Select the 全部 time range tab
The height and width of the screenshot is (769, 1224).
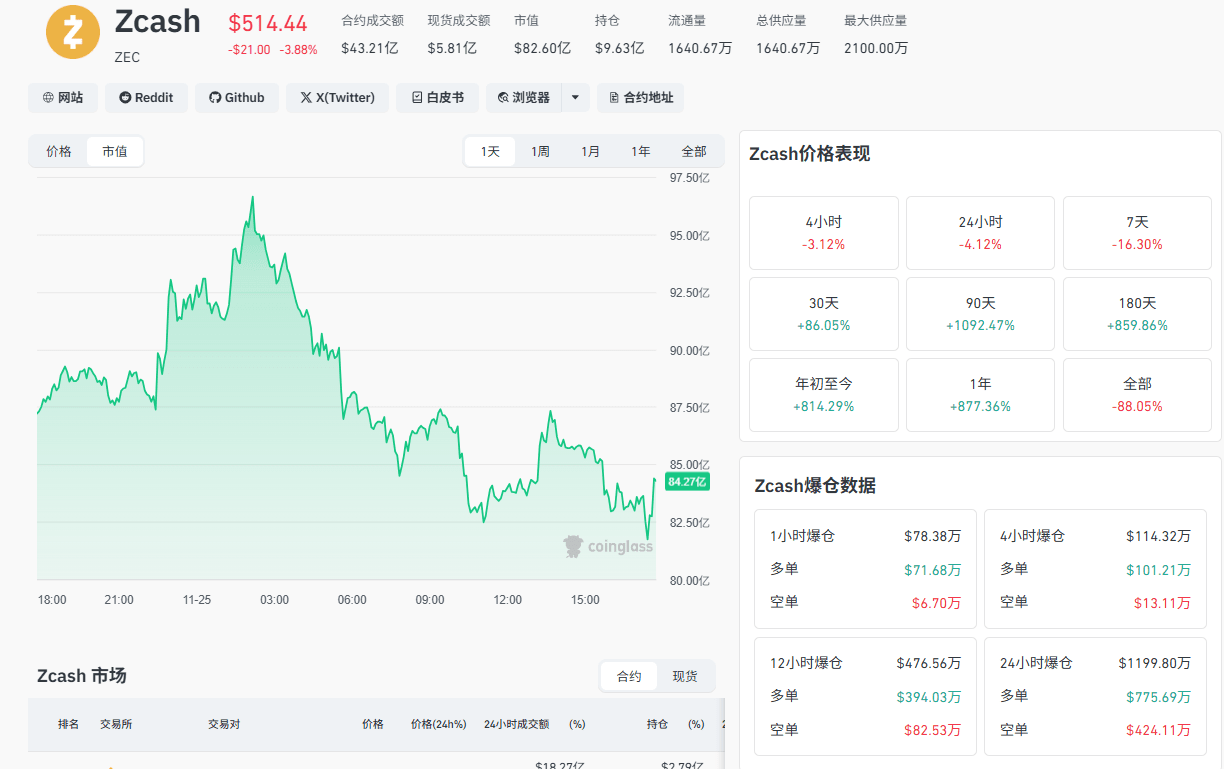694,152
